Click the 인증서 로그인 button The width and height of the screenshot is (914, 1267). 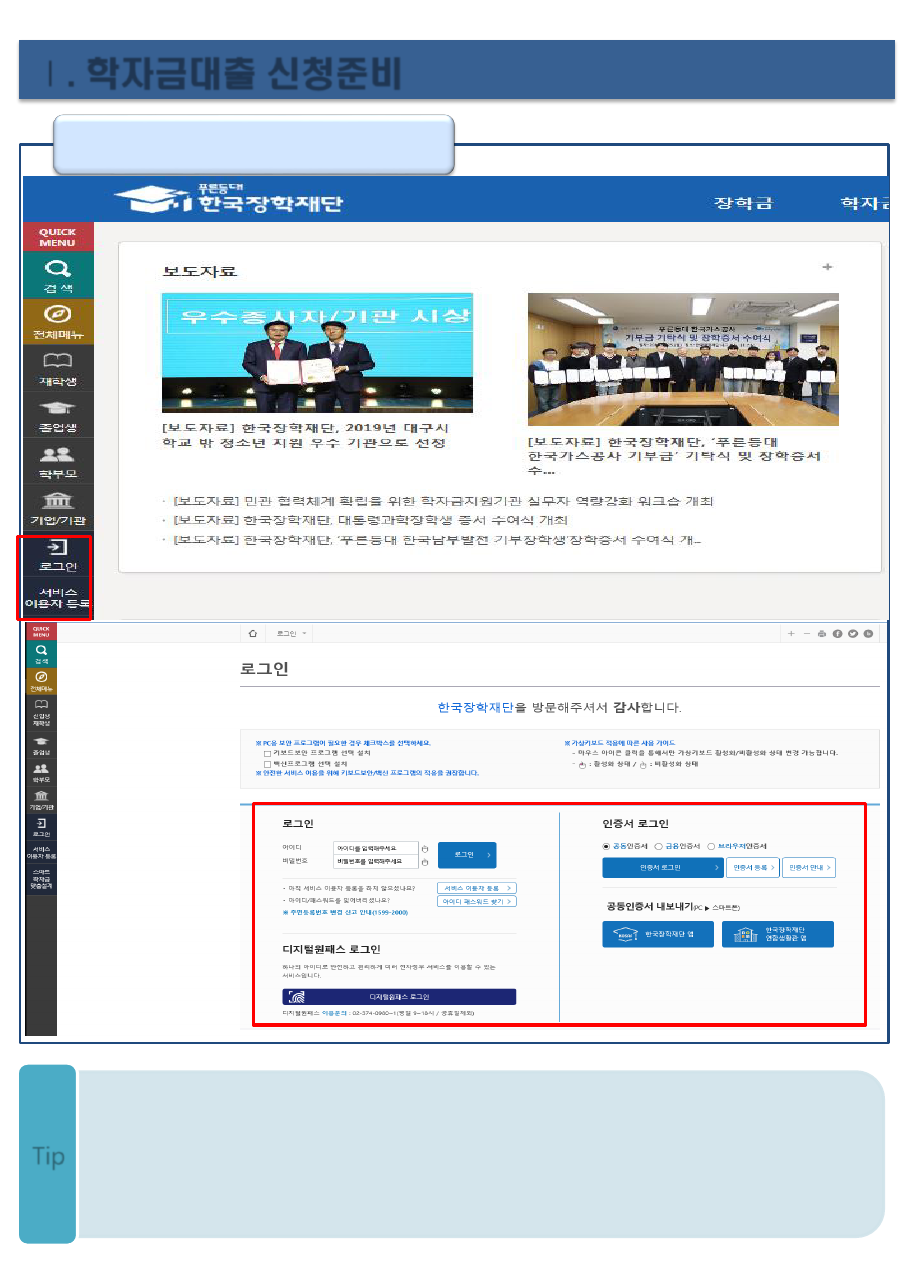662,867
